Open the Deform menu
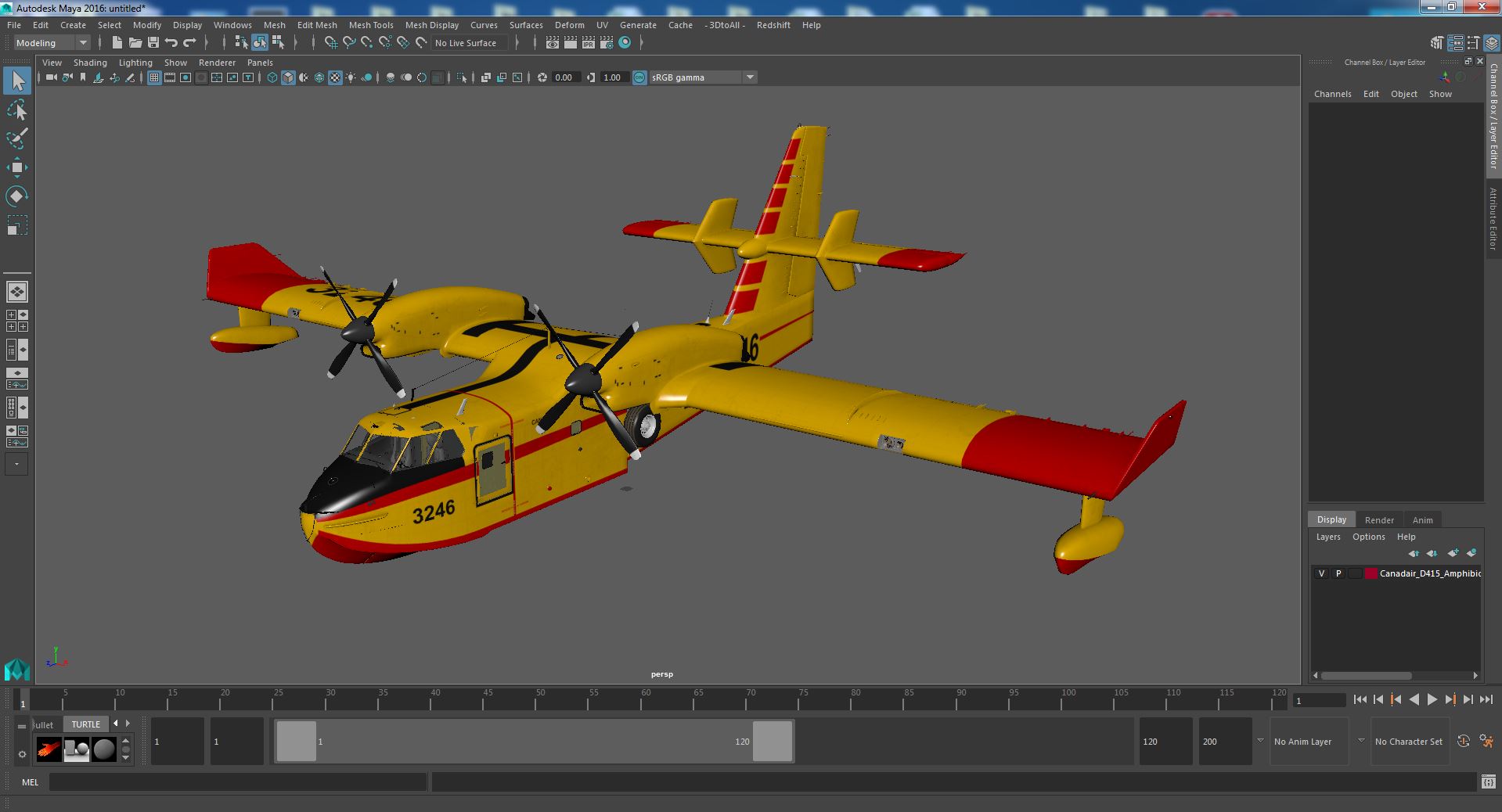Image resolution: width=1502 pixels, height=812 pixels. click(569, 25)
